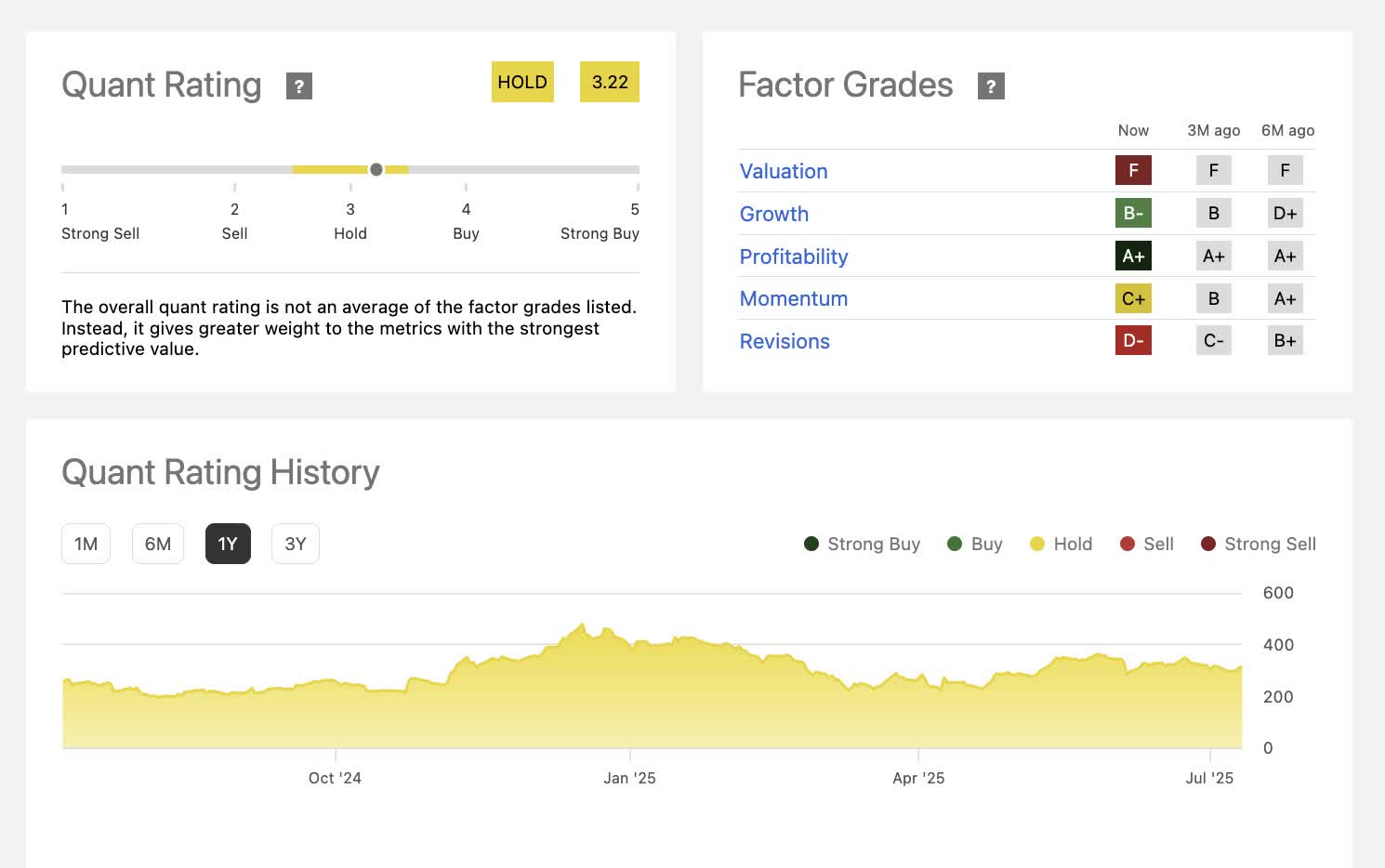The width and height of the screenshot is (1385, 868).
Task: Click the Growth B- grade badge under Now
Action: 1133,214
